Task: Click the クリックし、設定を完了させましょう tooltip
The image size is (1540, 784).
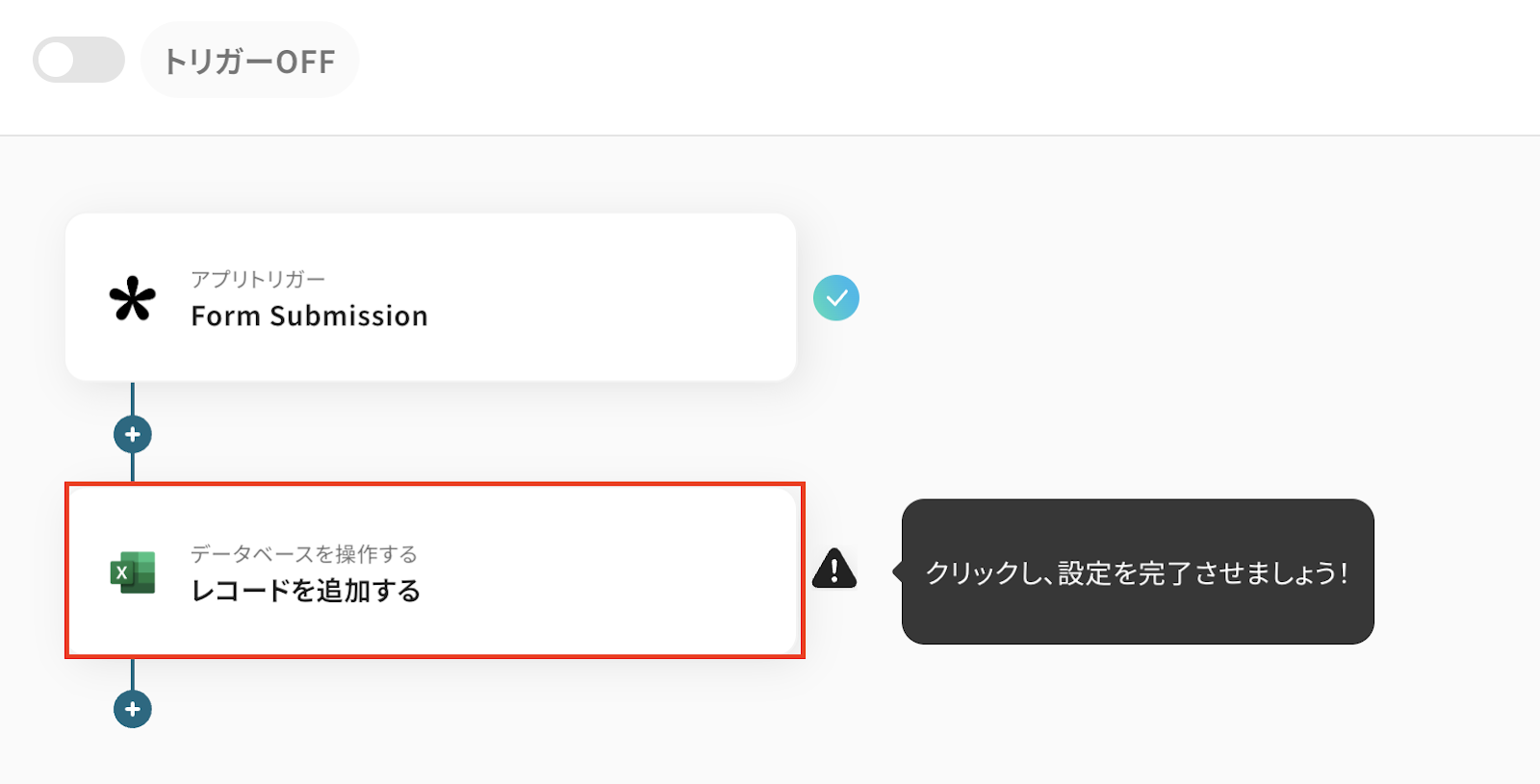Action: click(x=1137, y=572)
